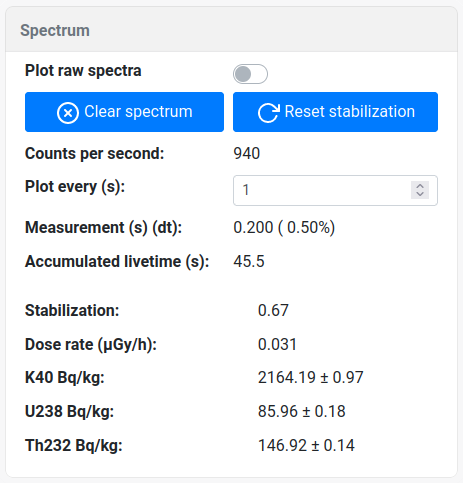Select the U238 reading 85.96 ± 0.18
The image size is (463, 483).
tap(302, 411)
